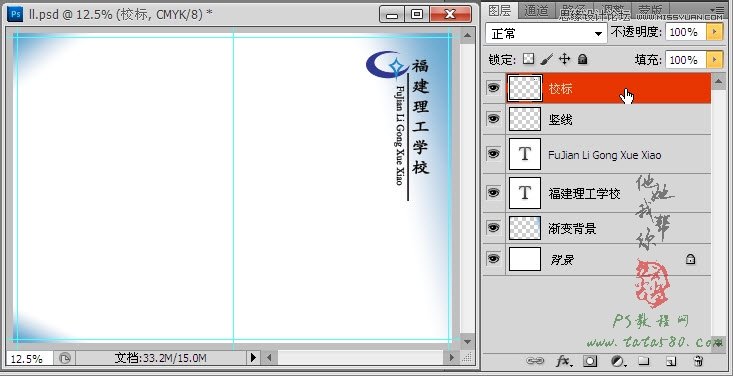Click the 福建理工学校 text on canvas
This screenshot has width=733, height=376.
point(420,117)
